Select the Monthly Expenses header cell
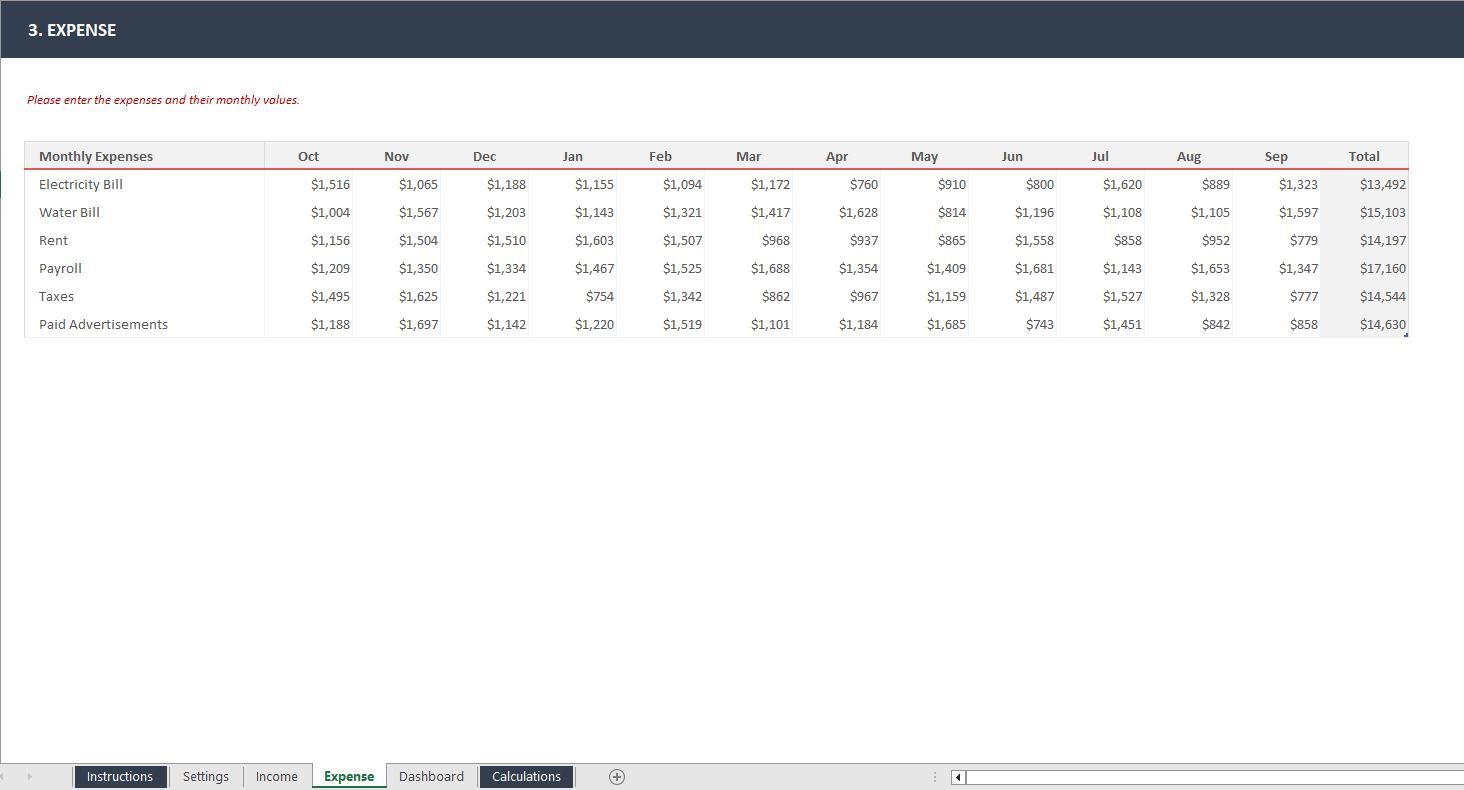 (145, 156)
